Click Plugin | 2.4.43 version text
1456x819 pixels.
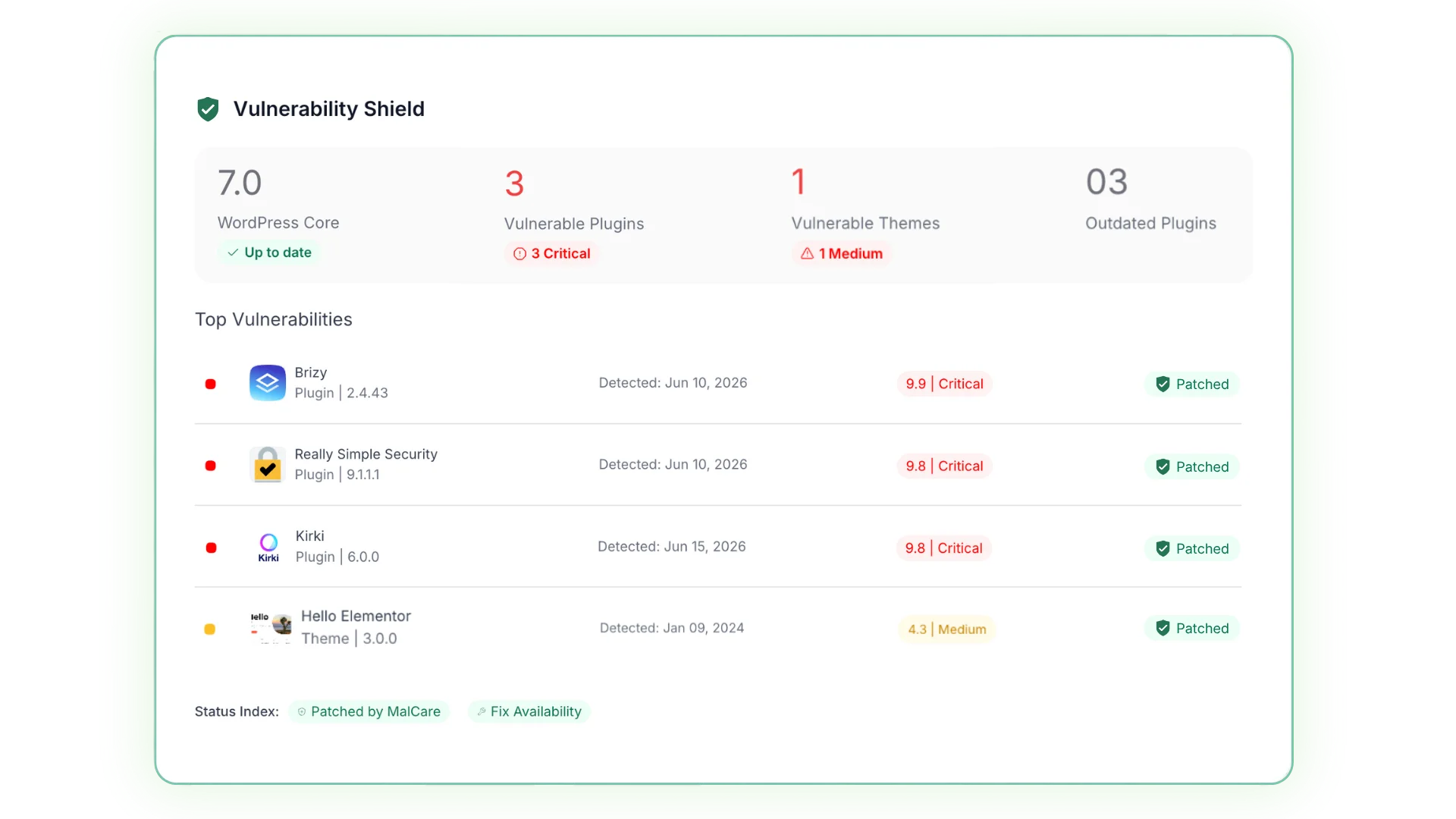click(x=341, y=394)
